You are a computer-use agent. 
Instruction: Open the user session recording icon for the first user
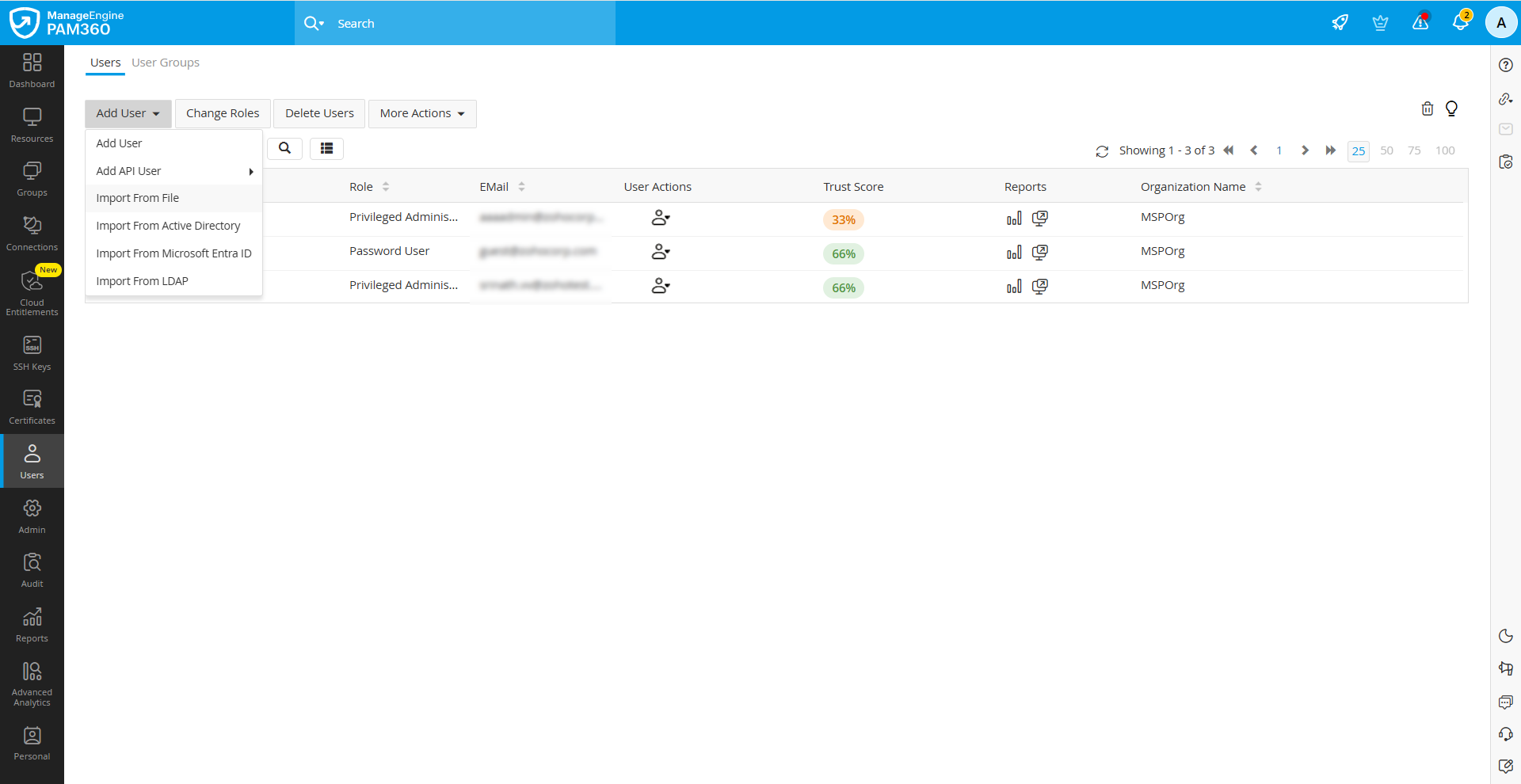(1040, 219)
